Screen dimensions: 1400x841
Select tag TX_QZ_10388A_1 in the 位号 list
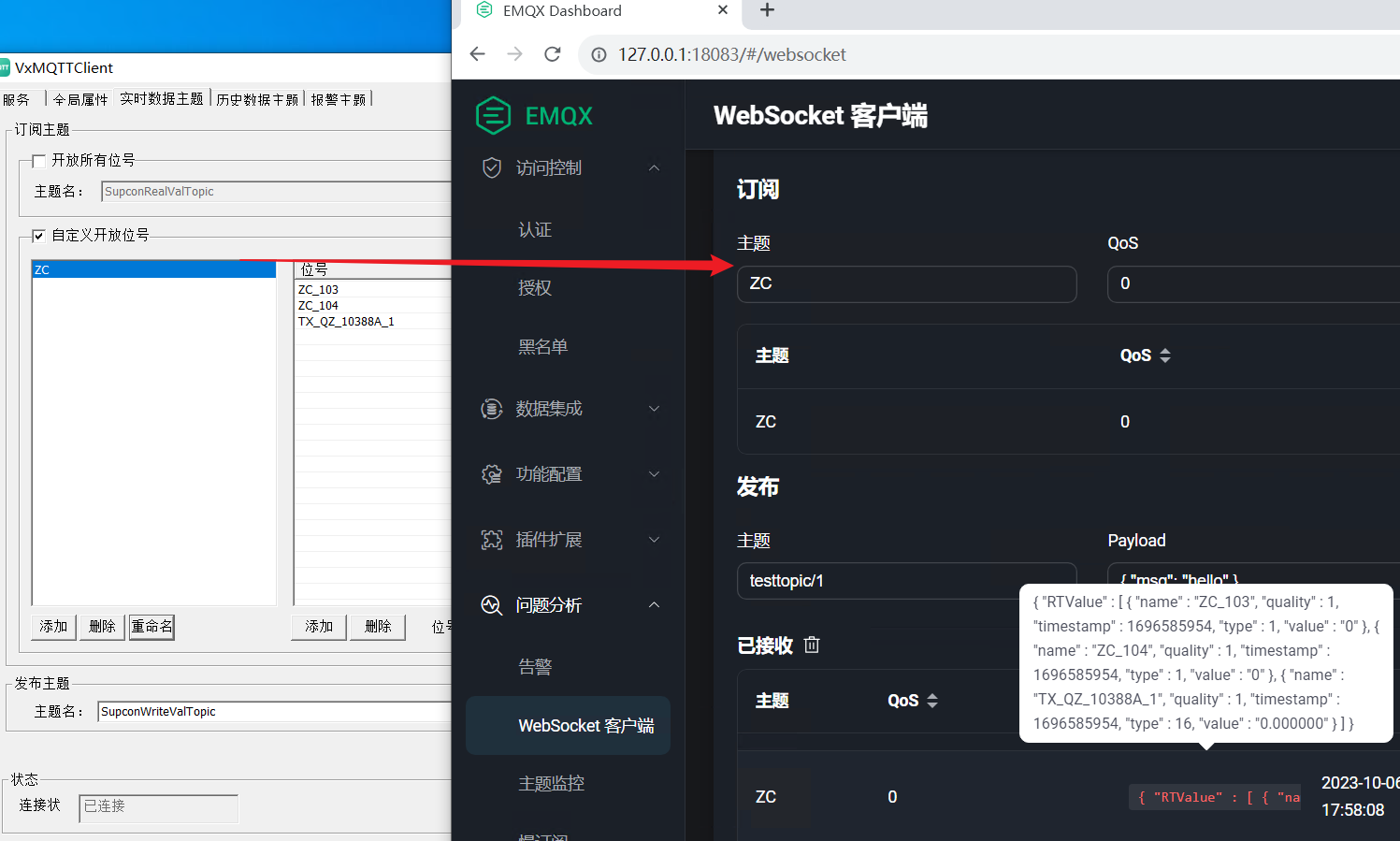[x=346, y=322]
